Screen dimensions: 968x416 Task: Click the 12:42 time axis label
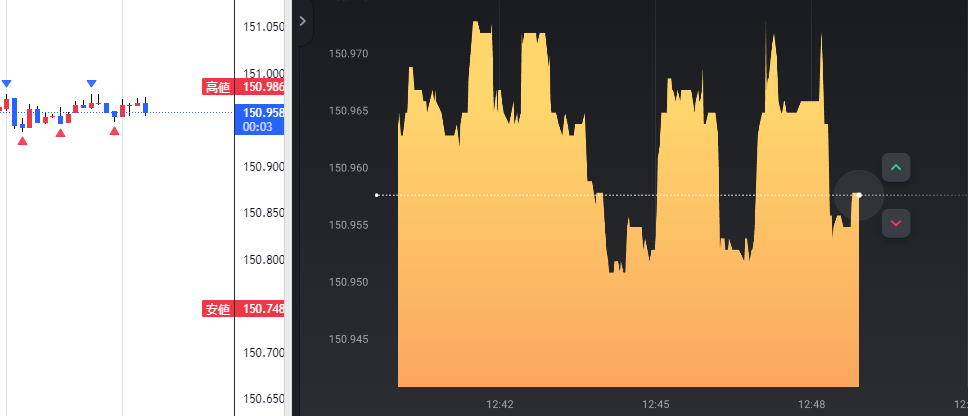point(500,404)
